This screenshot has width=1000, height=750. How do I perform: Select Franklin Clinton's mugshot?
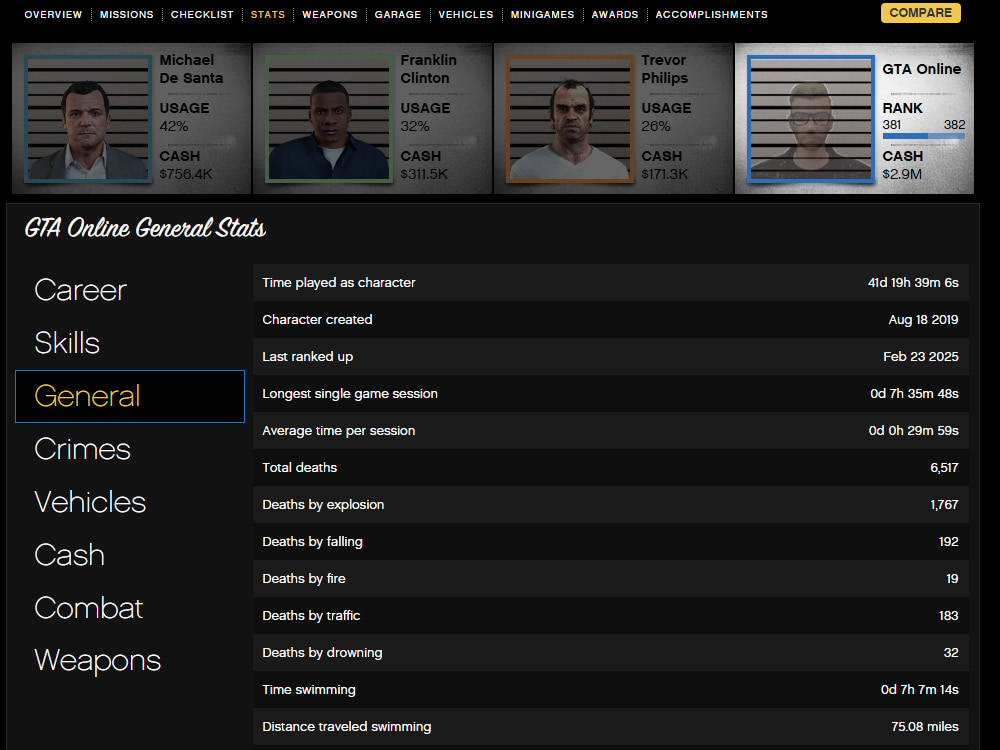pyautogui.click(x=329, y=119)
